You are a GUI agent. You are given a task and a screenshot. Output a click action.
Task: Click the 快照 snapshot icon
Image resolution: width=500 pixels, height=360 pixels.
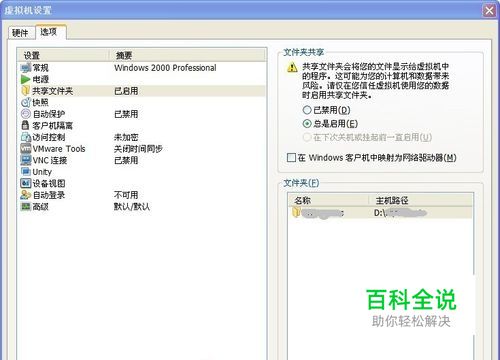[26, 102]
